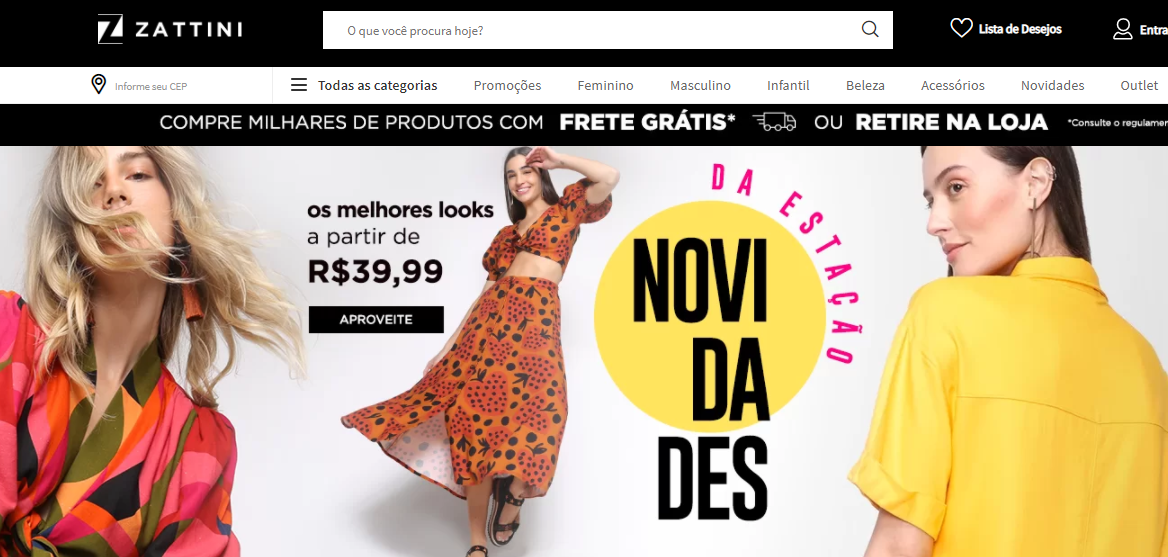
Task: Click the hamburger menu icon
Action: pos(299,85)
